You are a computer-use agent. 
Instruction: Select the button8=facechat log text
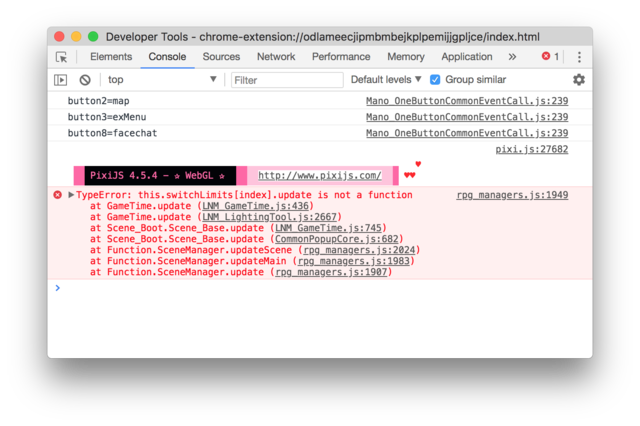point(112,133)
